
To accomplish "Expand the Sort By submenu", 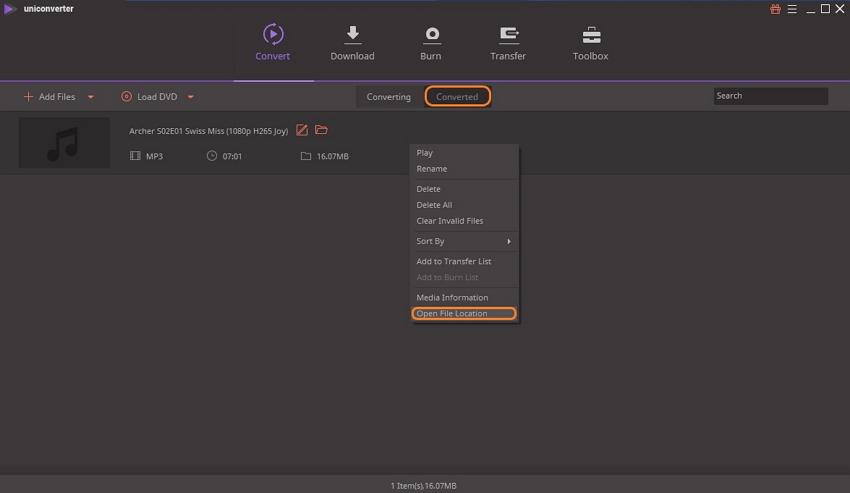I will pyautogui.click(x=464, y=241).
